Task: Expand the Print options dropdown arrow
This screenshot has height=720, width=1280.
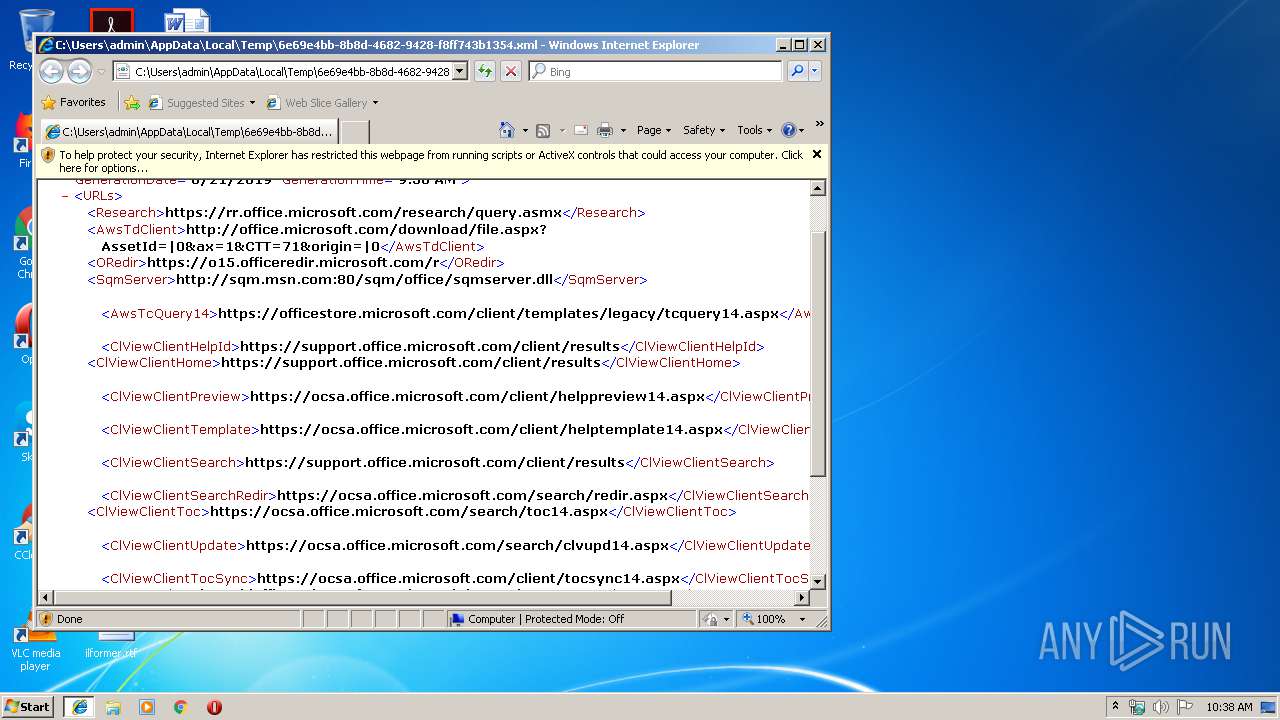Action: point(623,131)
